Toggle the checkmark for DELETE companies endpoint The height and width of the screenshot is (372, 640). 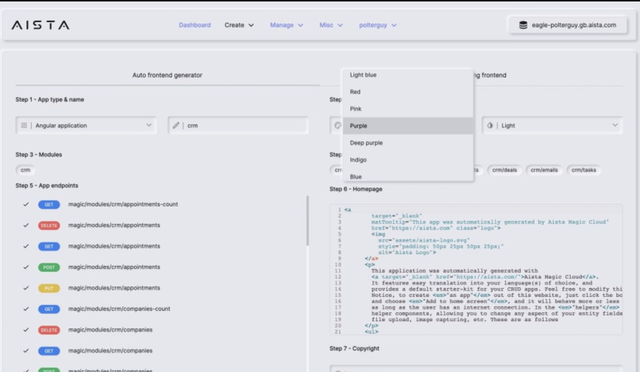[26, 330]
